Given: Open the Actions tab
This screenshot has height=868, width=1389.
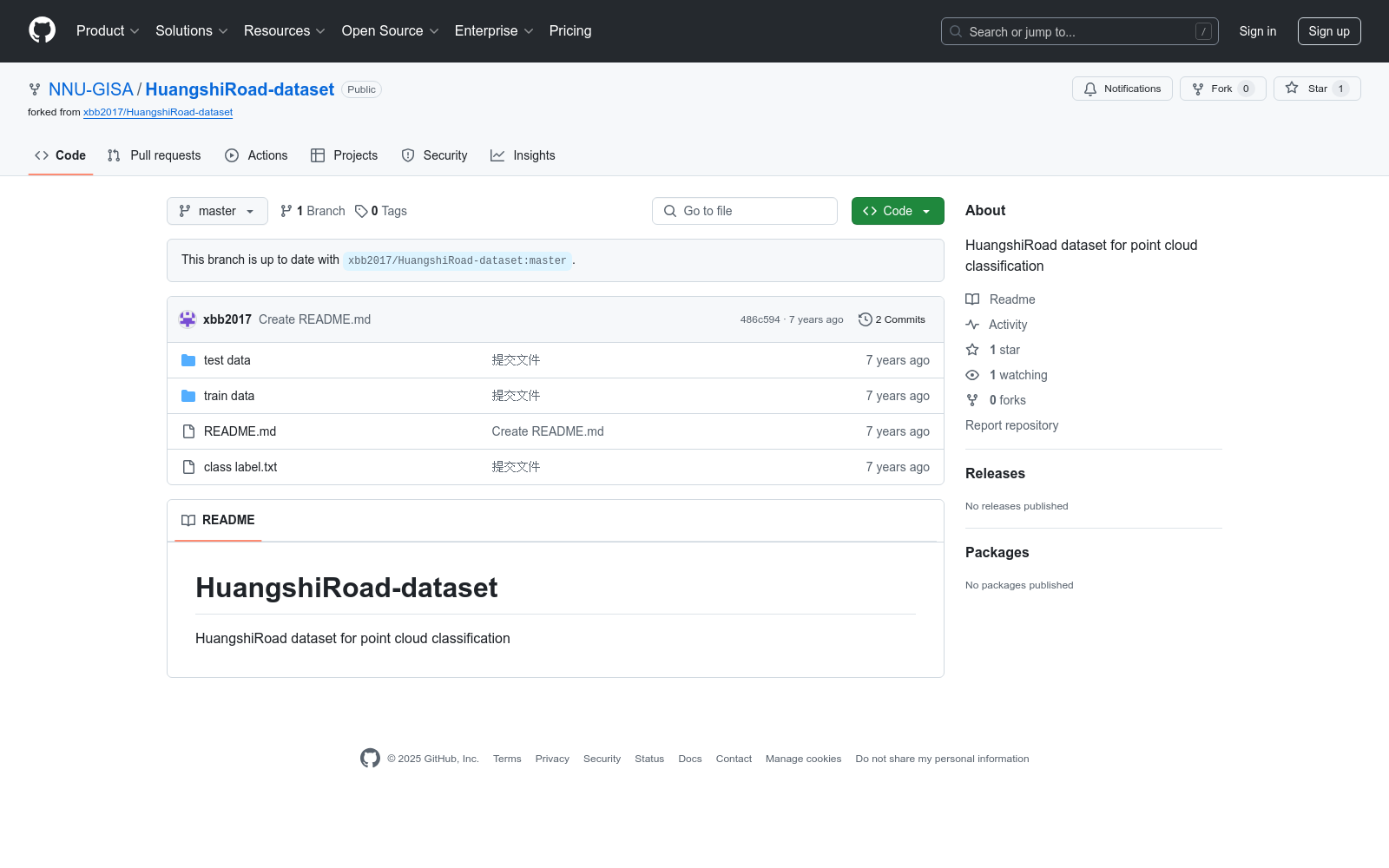Looking at the screenshot, I should (256, 155).
